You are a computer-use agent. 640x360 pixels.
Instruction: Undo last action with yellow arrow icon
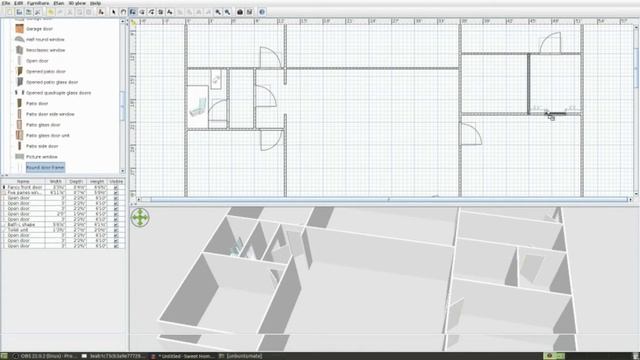[x=51, y=12]
